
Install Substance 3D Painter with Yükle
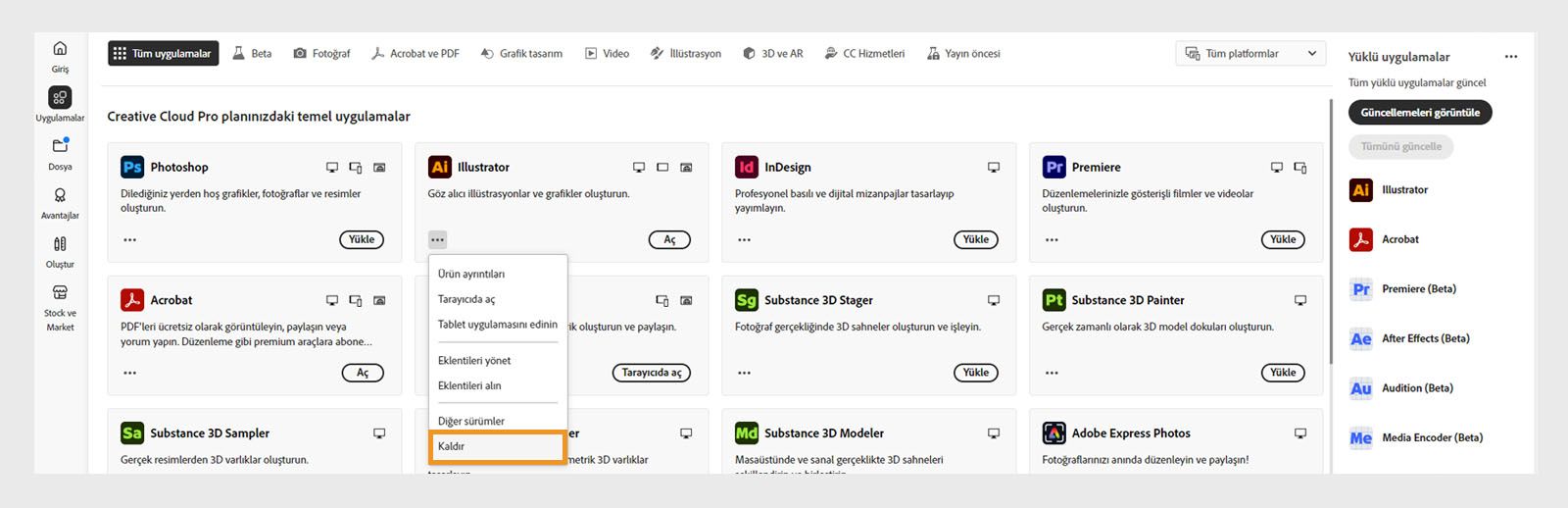1283,373
